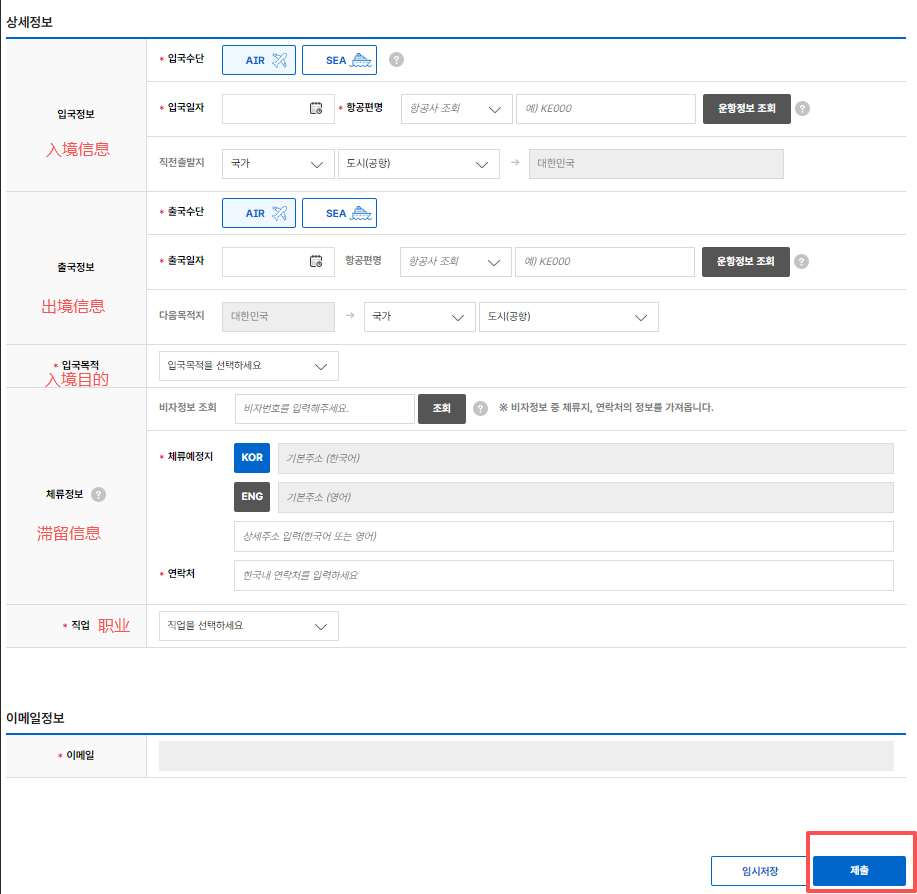Viewport: 917px width, 894px height.
Task: Open country dropdown for last departure place (직전출발지)
Action: tap(278, 164)
